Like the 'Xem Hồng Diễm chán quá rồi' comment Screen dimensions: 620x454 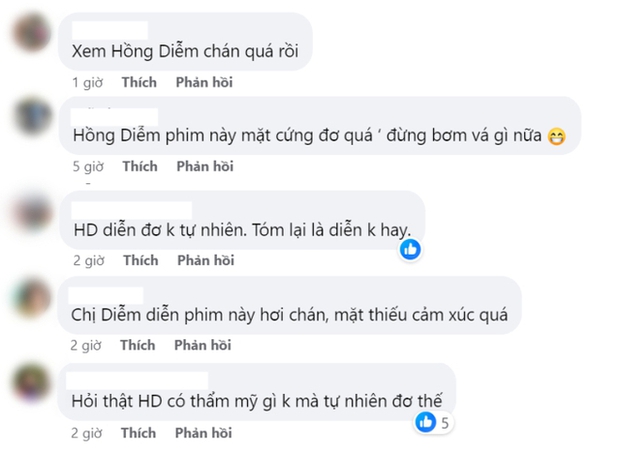pos(139,82)
